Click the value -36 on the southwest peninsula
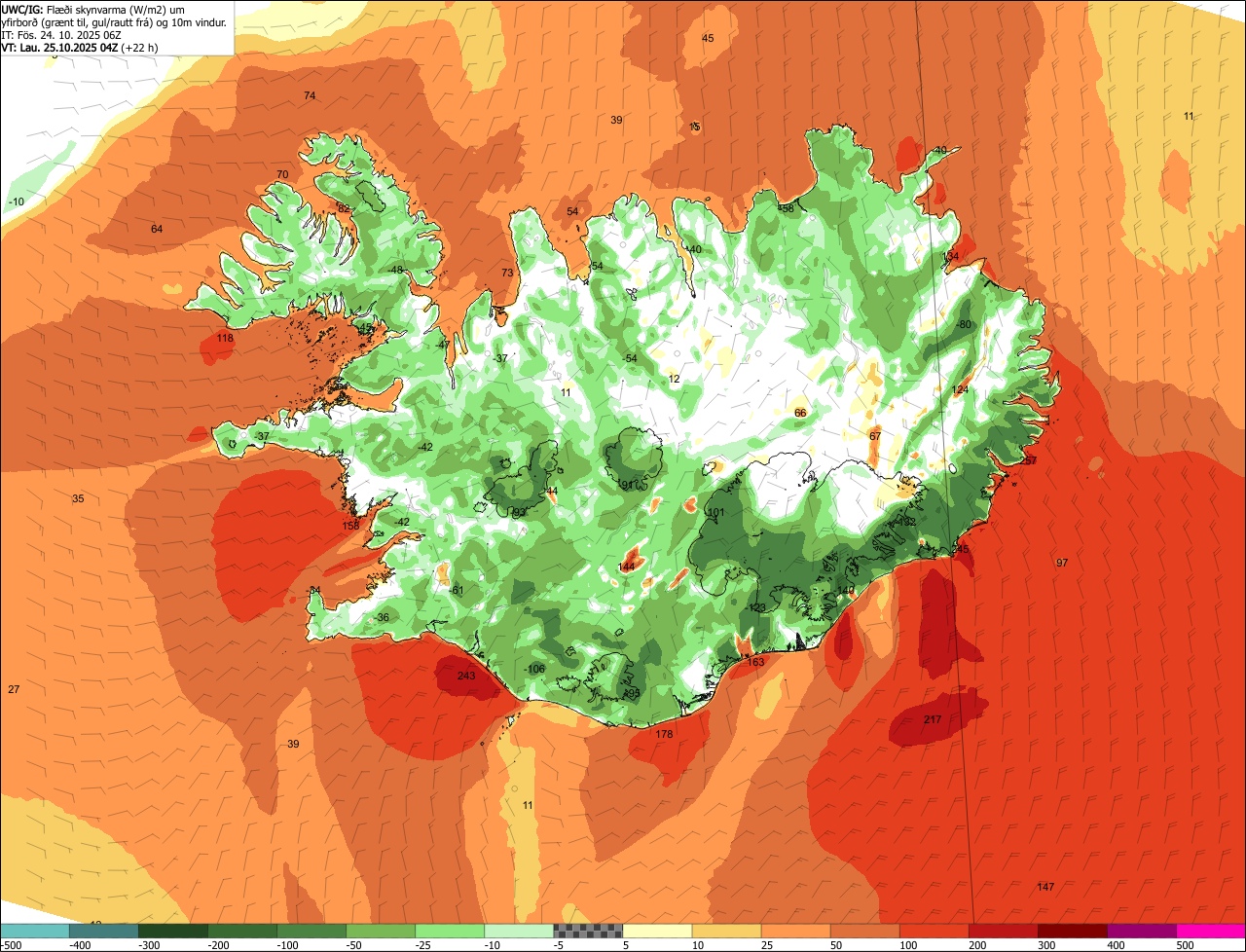Image resolution: width=1246 pixels, height=952 pixels. tap(382, 618)
